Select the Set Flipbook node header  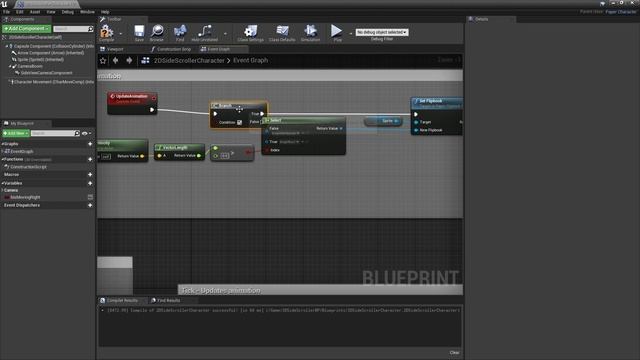[437, 102]
